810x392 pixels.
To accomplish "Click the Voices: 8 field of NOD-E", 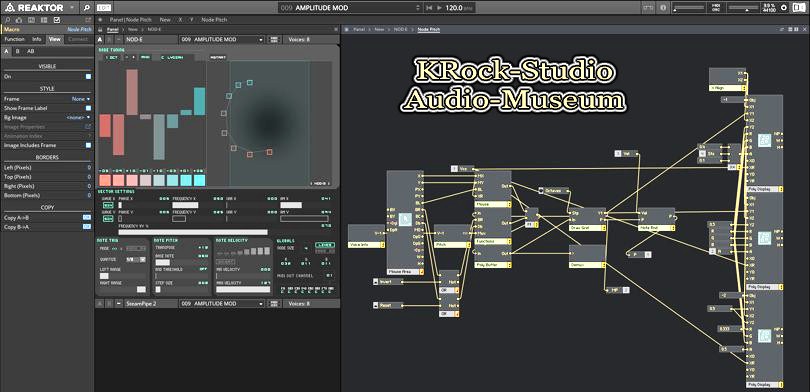I will coord(300,39).
